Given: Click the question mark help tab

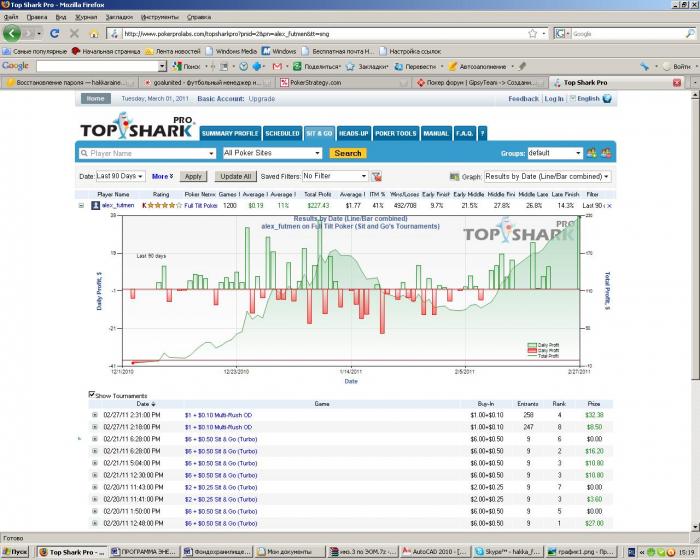Looking at the screenshot, I should [x=482, y=133].
